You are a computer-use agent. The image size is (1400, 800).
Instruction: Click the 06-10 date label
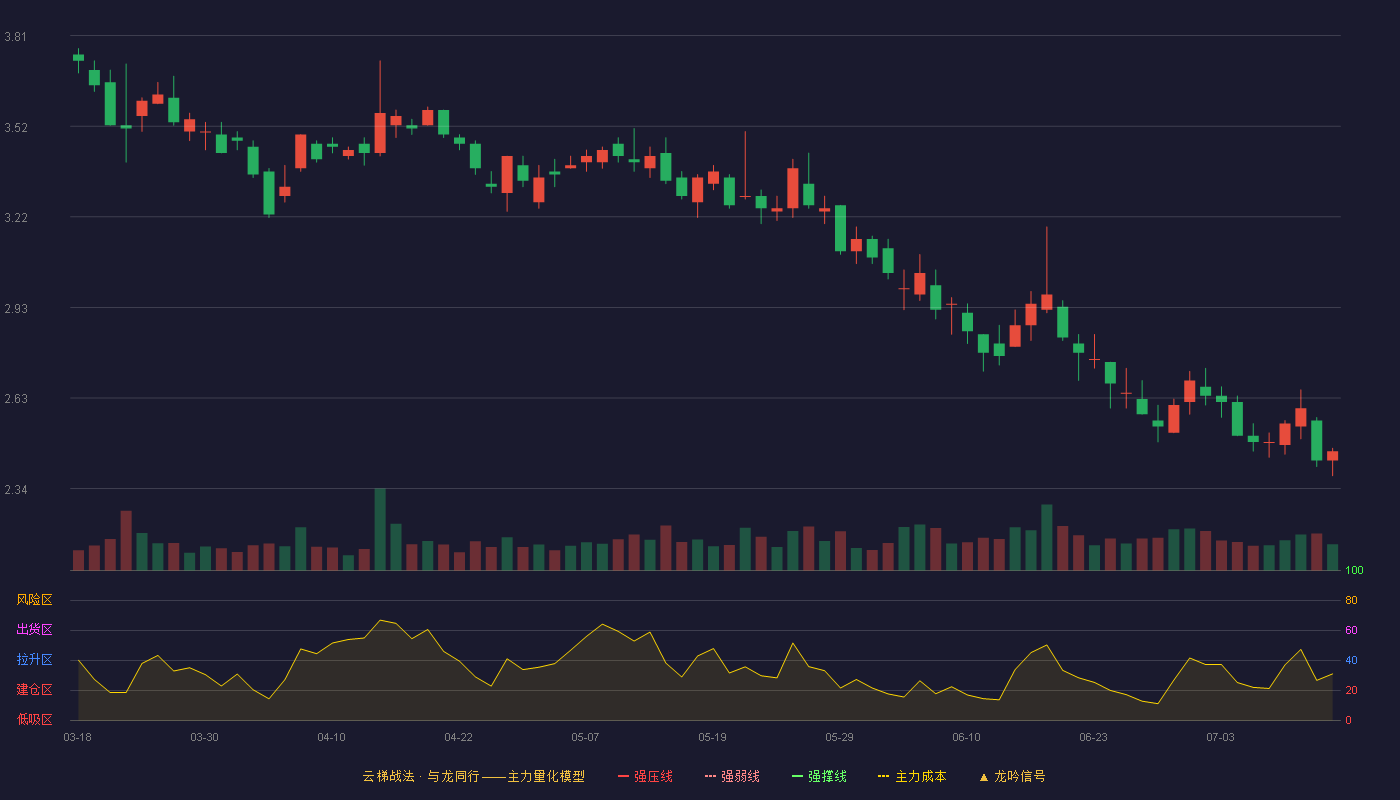click(x=966, y=737)
